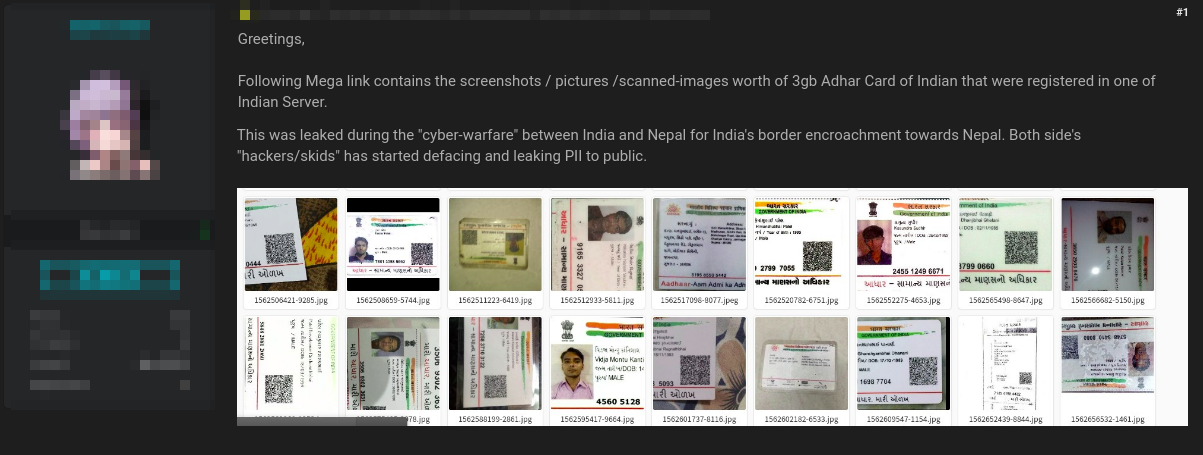This screenshot has width=1203, height=455.
Task: Open thumbnail above 1562511223-6419.jpg
Action: click(495, 244)
